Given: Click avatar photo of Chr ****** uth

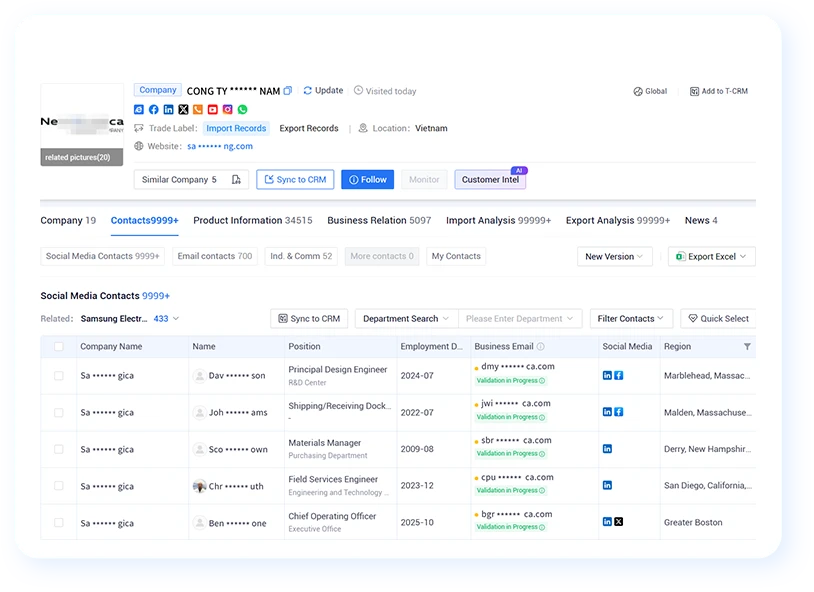Looking at the screenshot, I should pos(199,486).
